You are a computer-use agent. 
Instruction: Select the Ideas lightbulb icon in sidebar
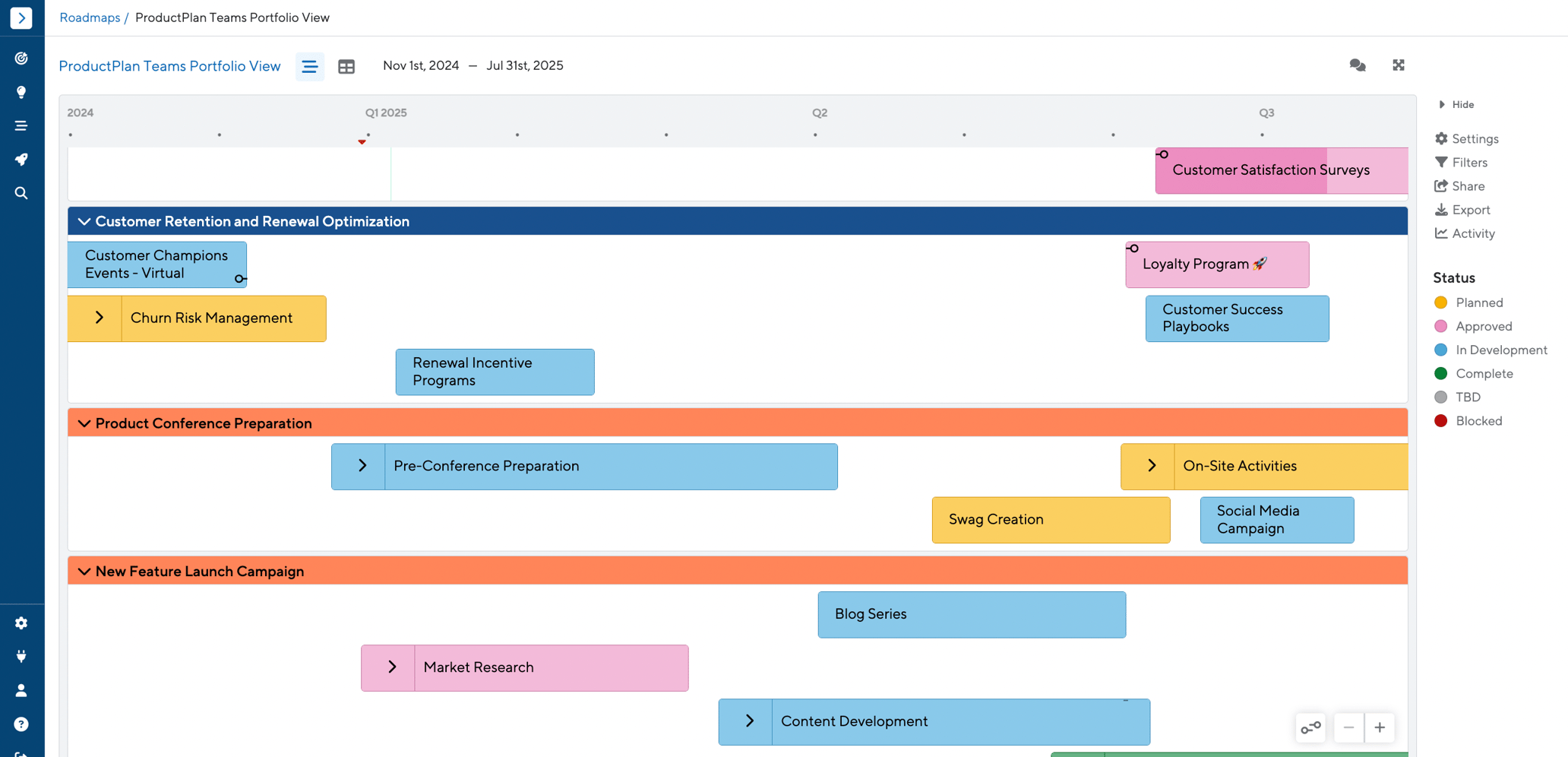tap(21, 91)
